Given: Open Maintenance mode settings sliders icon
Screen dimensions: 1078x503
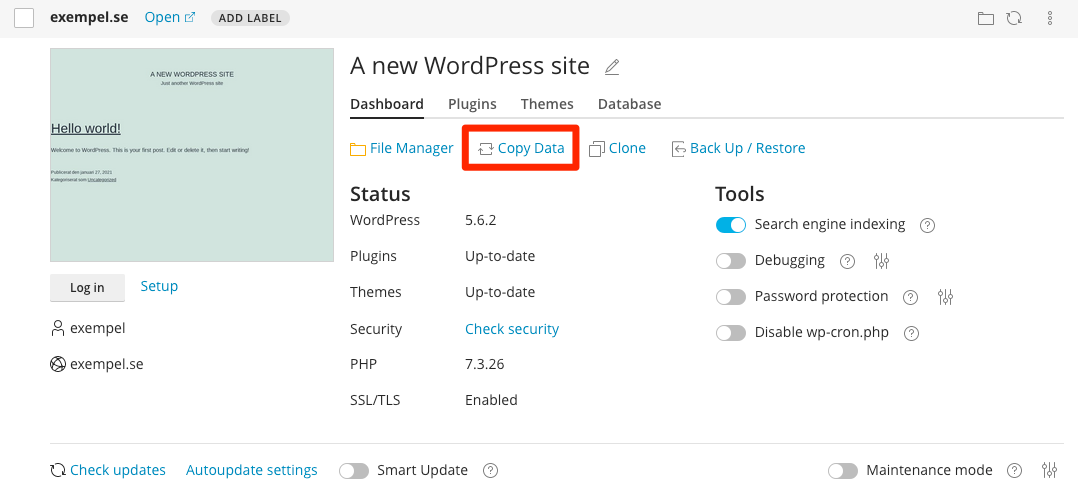Looking at the screenshot, I should (1049, 470).
